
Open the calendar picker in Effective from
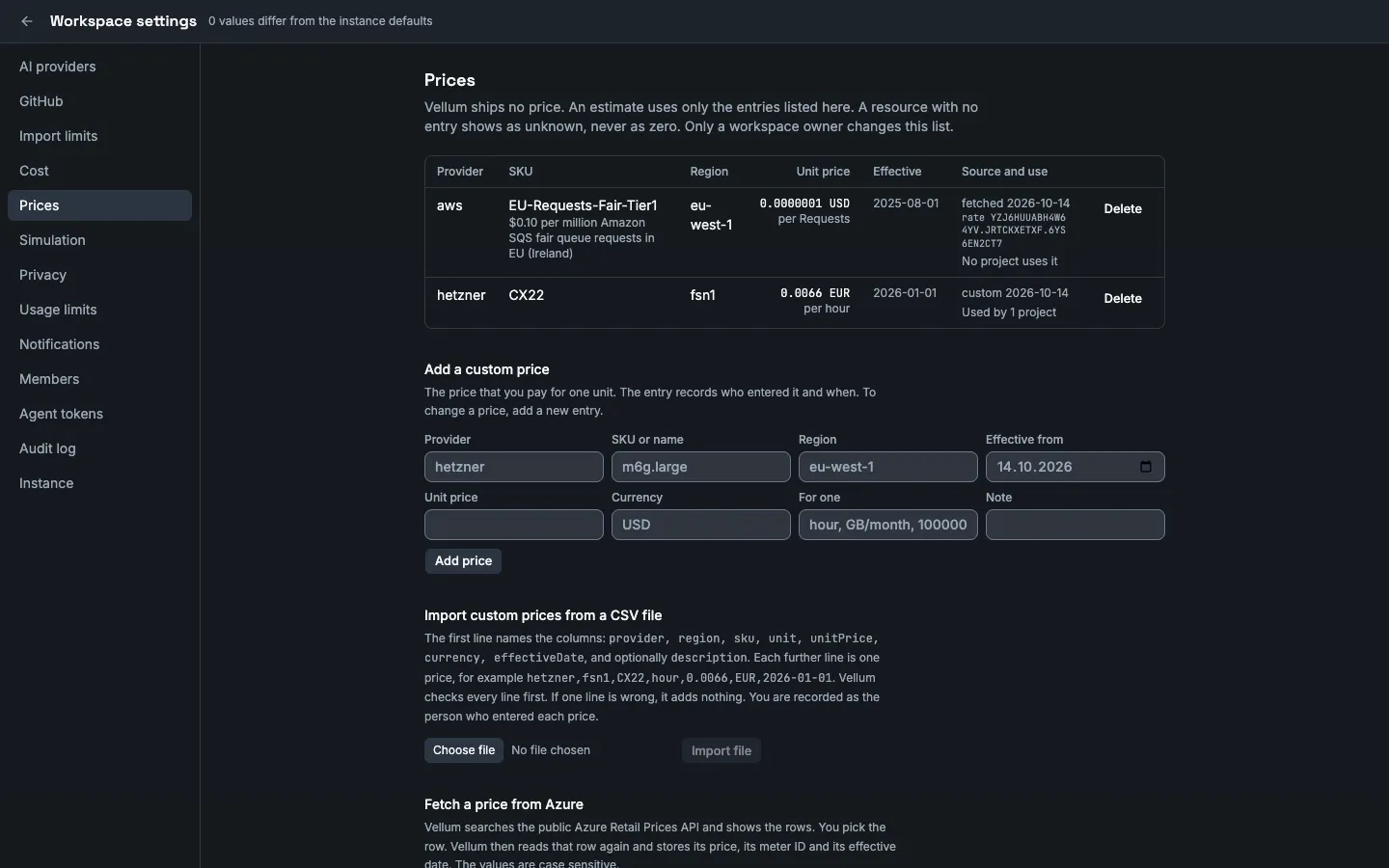tap(1146, 467)
